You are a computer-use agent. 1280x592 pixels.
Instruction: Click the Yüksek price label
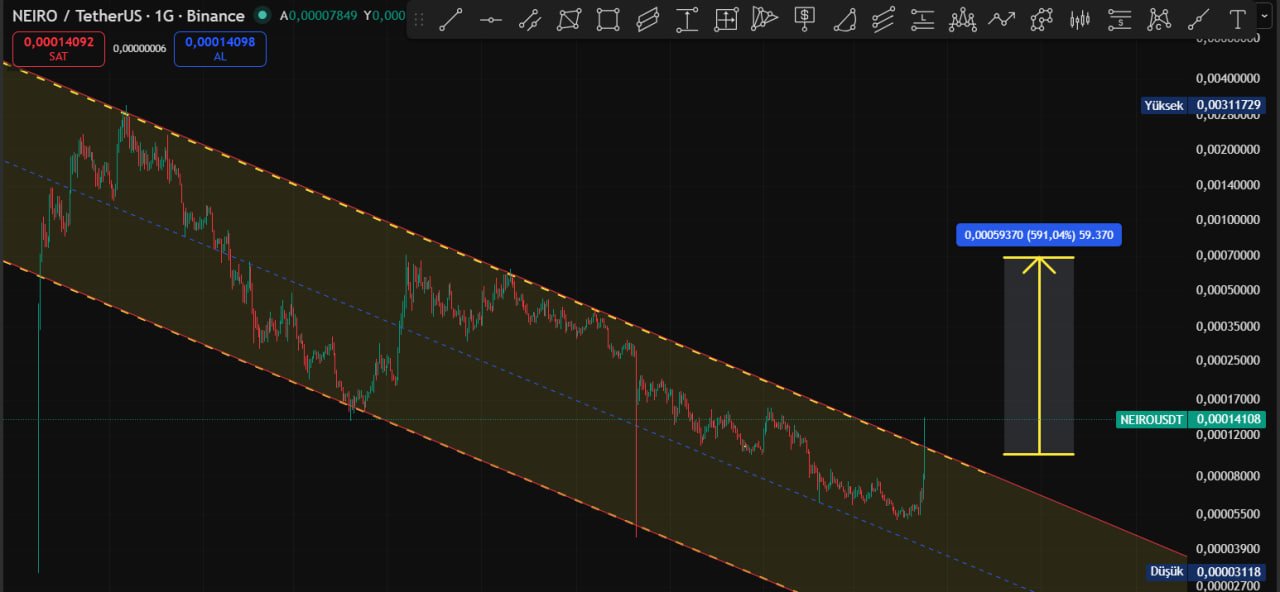1164,105
